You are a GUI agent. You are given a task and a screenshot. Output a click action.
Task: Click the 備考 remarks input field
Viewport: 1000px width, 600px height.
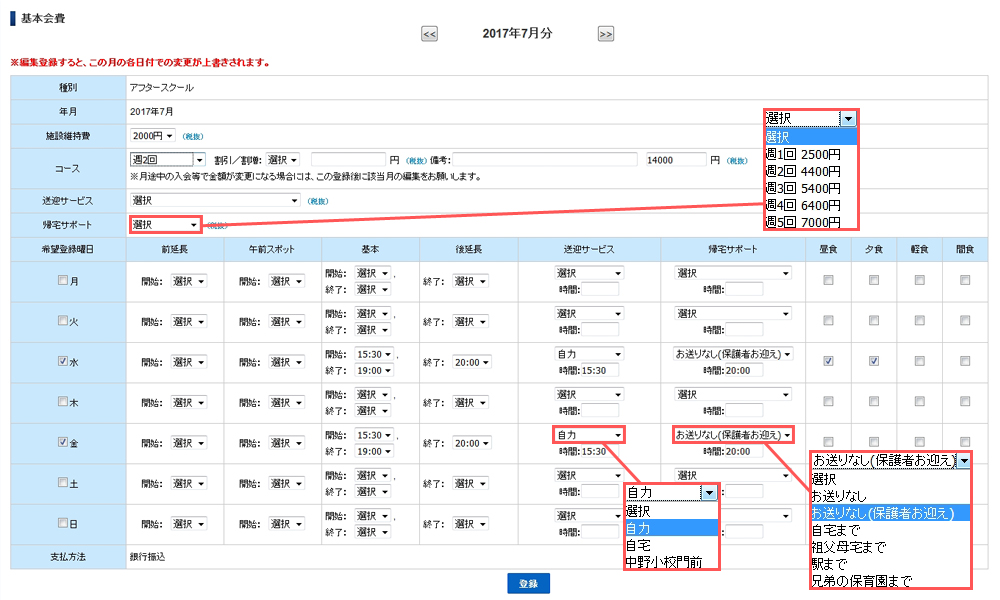point(545,159)
